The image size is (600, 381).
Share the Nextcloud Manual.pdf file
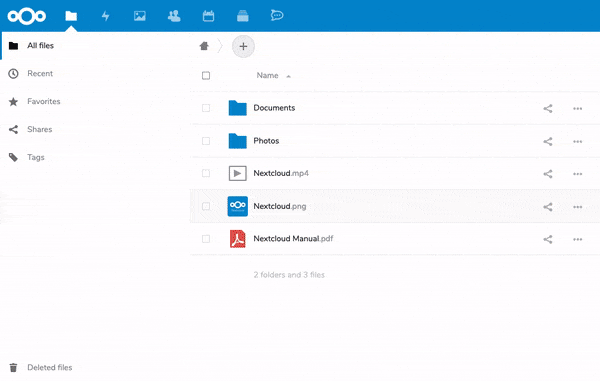[548, 239]
